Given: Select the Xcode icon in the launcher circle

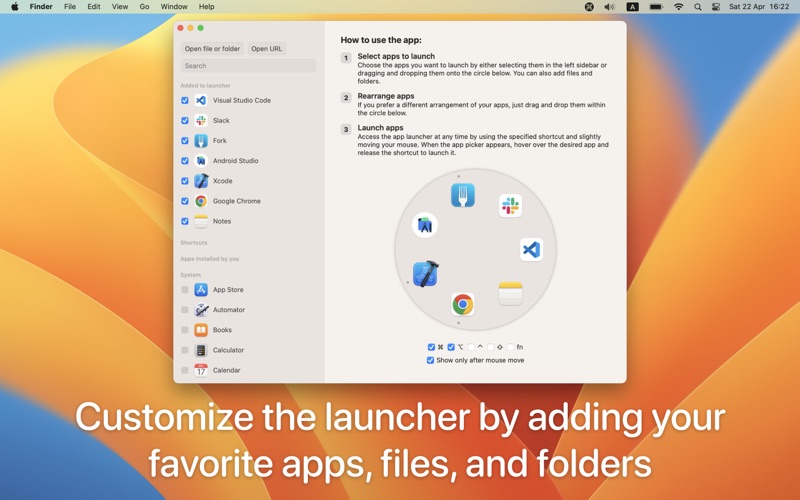Looking at the screenshot, I should click(425, 274).
